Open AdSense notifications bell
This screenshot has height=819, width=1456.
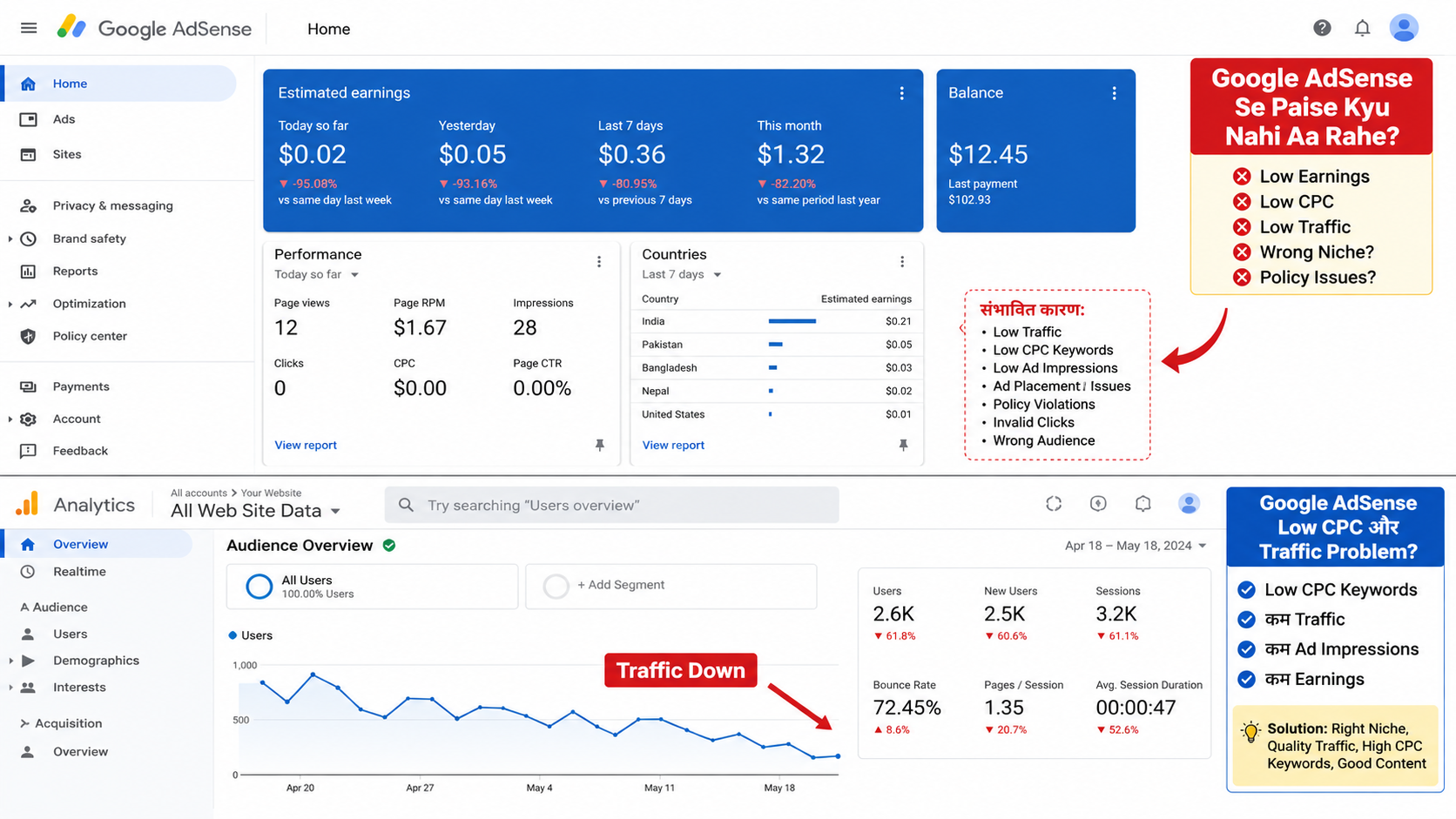[1362, 28]
